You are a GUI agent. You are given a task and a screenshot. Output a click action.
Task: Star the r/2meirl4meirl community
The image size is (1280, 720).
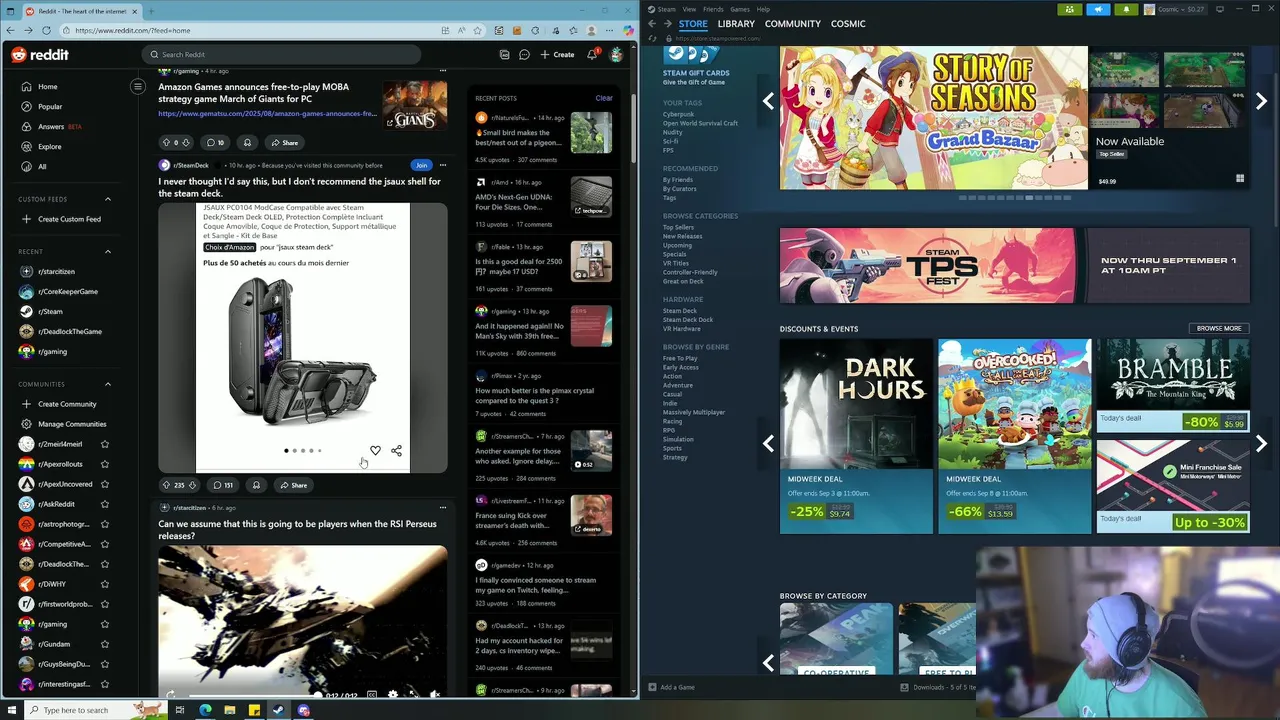(105, 444)
